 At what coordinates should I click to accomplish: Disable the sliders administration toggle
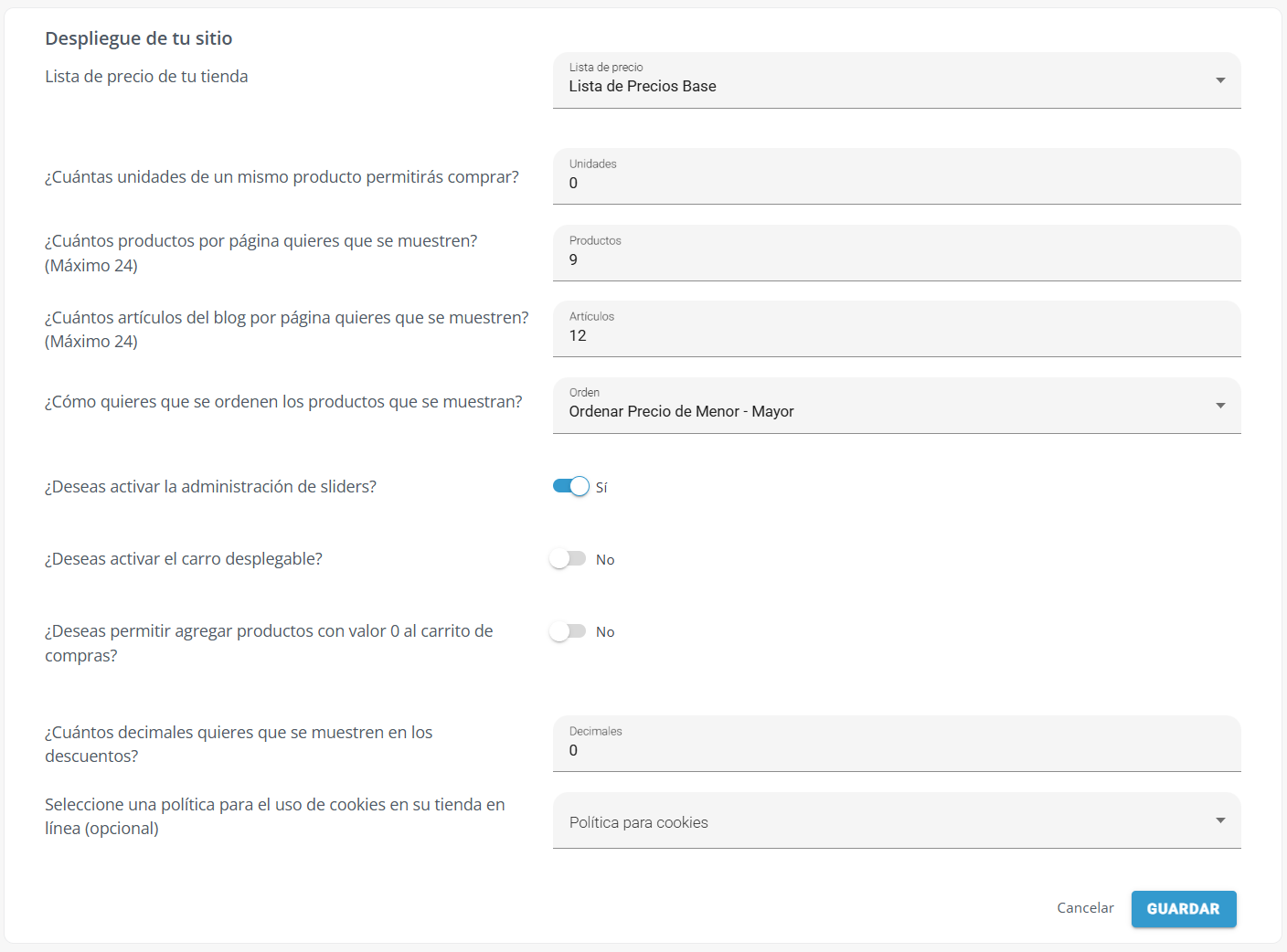570,486
